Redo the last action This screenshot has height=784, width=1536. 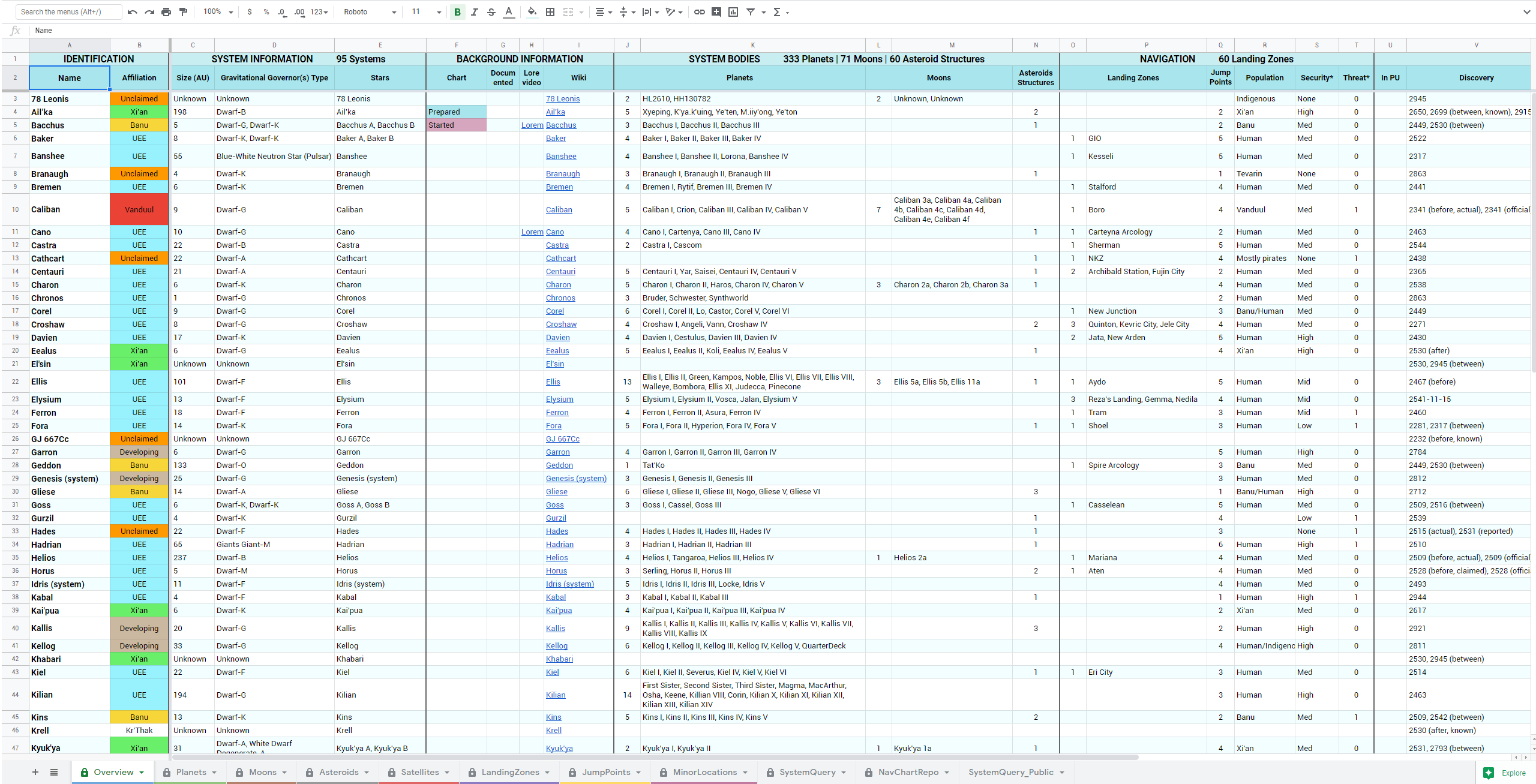coord(149,11)
